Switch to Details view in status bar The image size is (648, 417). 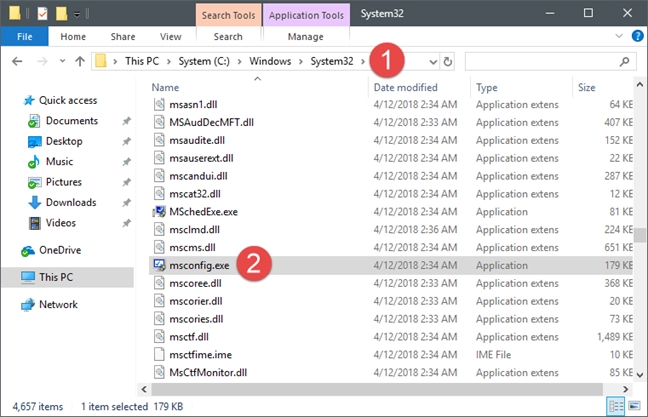click(615, 406)
